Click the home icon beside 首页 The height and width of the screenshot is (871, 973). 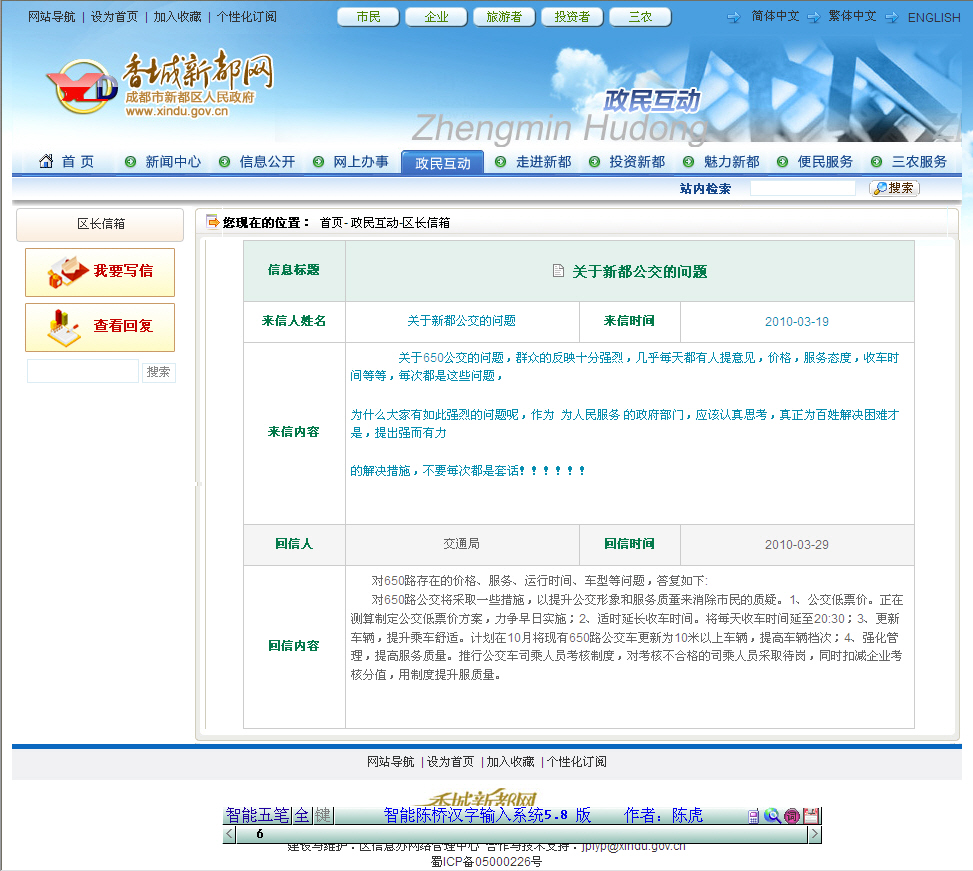pyautogui.click(x=46, y=161)
